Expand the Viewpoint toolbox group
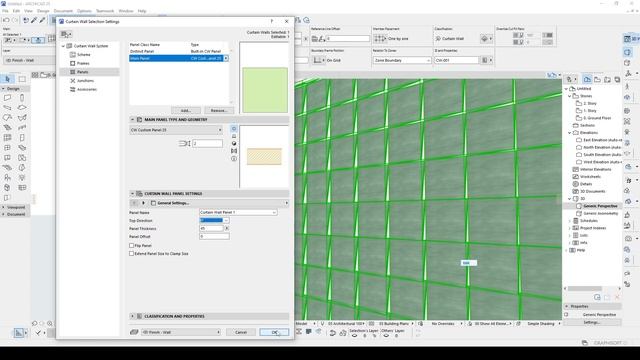This screenshot has width=640, height=360. coord(3,207)
